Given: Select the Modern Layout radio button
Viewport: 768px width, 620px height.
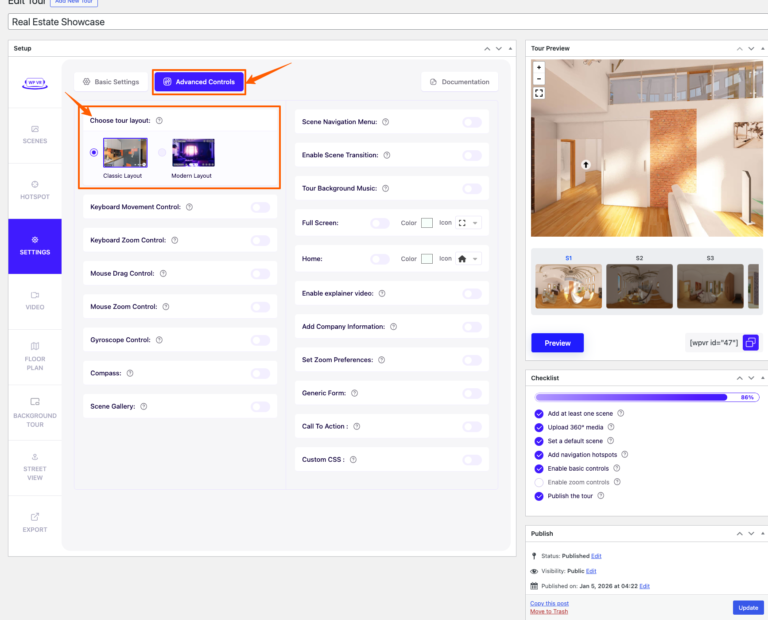Looking at the screenshot, I should click(x=162, y=152).
